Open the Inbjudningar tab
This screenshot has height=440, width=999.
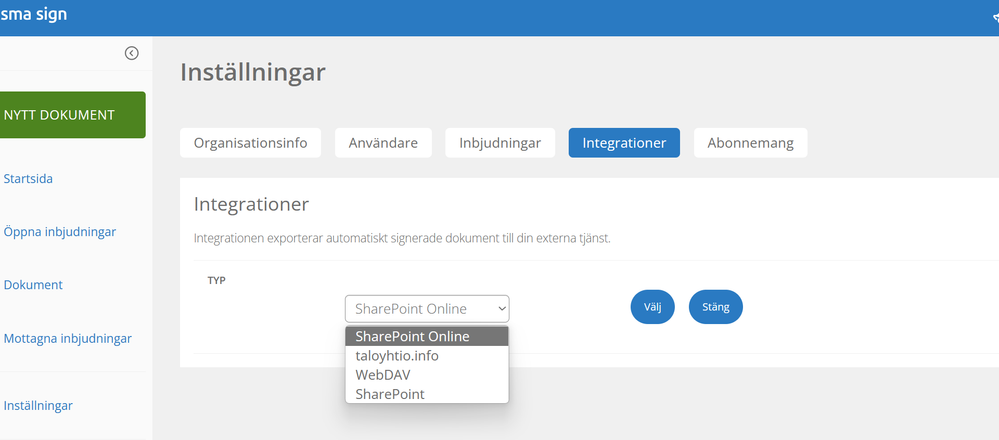tap(500, 143)
